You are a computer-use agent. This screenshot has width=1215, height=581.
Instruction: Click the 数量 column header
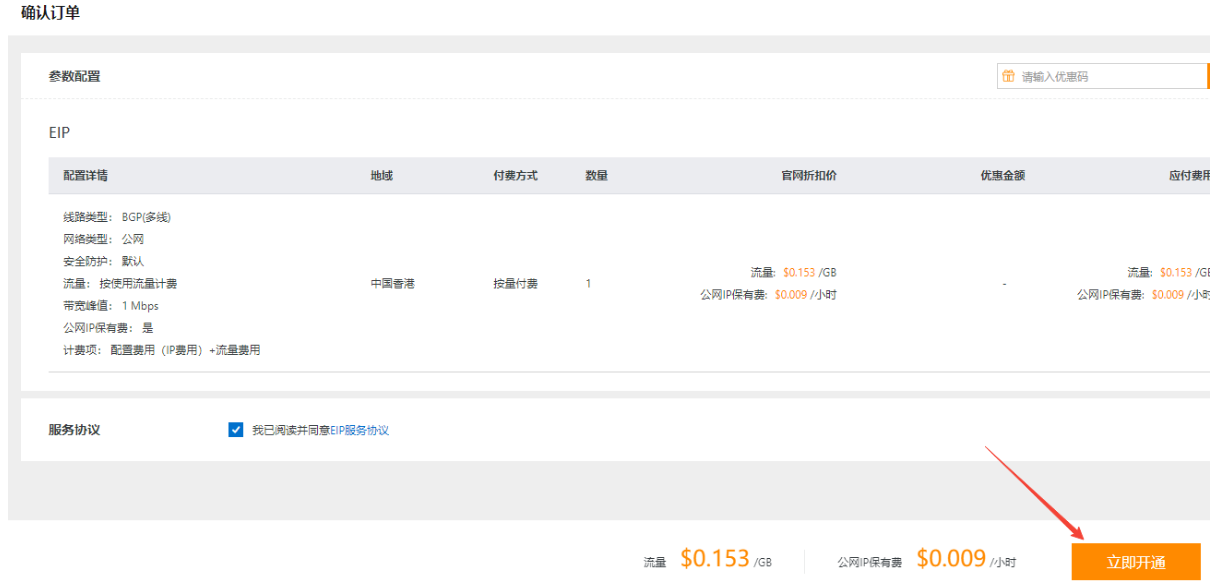click(x=596, y=175)
